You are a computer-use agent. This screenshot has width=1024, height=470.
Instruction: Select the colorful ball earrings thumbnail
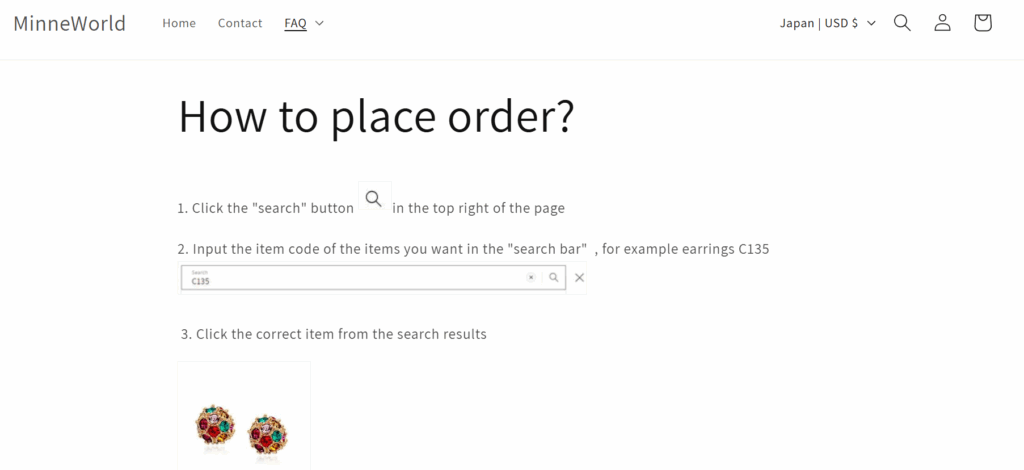pyautogui.click(x=244, y=416)
